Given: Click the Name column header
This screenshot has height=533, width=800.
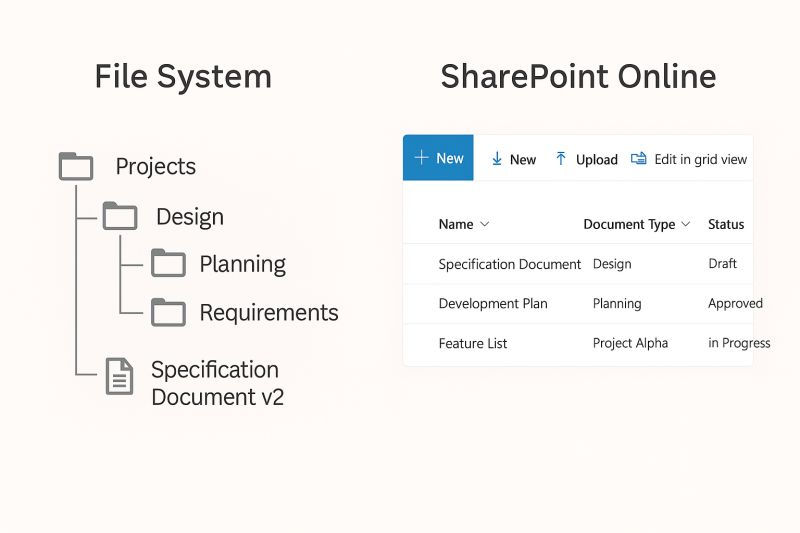Looking at the screenshot, I should pyautogui.click(x=456, y=224).
